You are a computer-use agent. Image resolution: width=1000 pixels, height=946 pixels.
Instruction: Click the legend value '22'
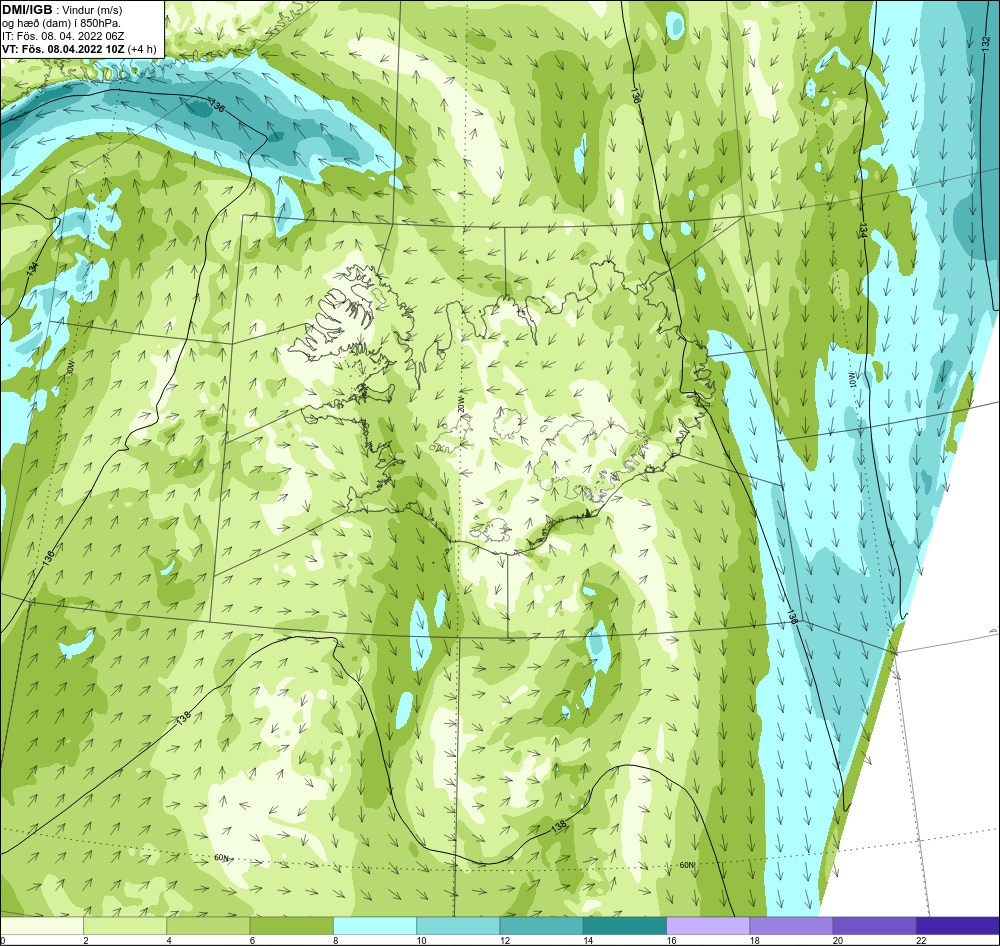(x=921, y=940)
